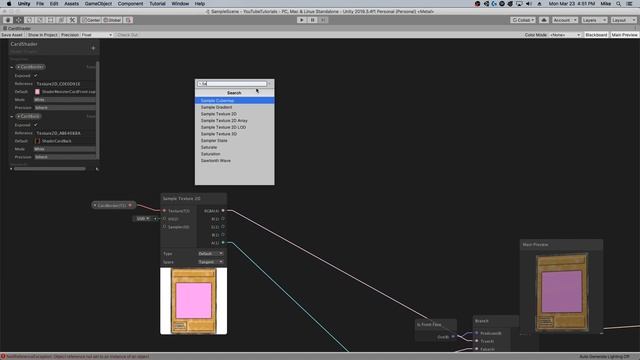Open the Precision Float dropdown in toolbar
Screen dimensions: 640x360
coord(96,35)
